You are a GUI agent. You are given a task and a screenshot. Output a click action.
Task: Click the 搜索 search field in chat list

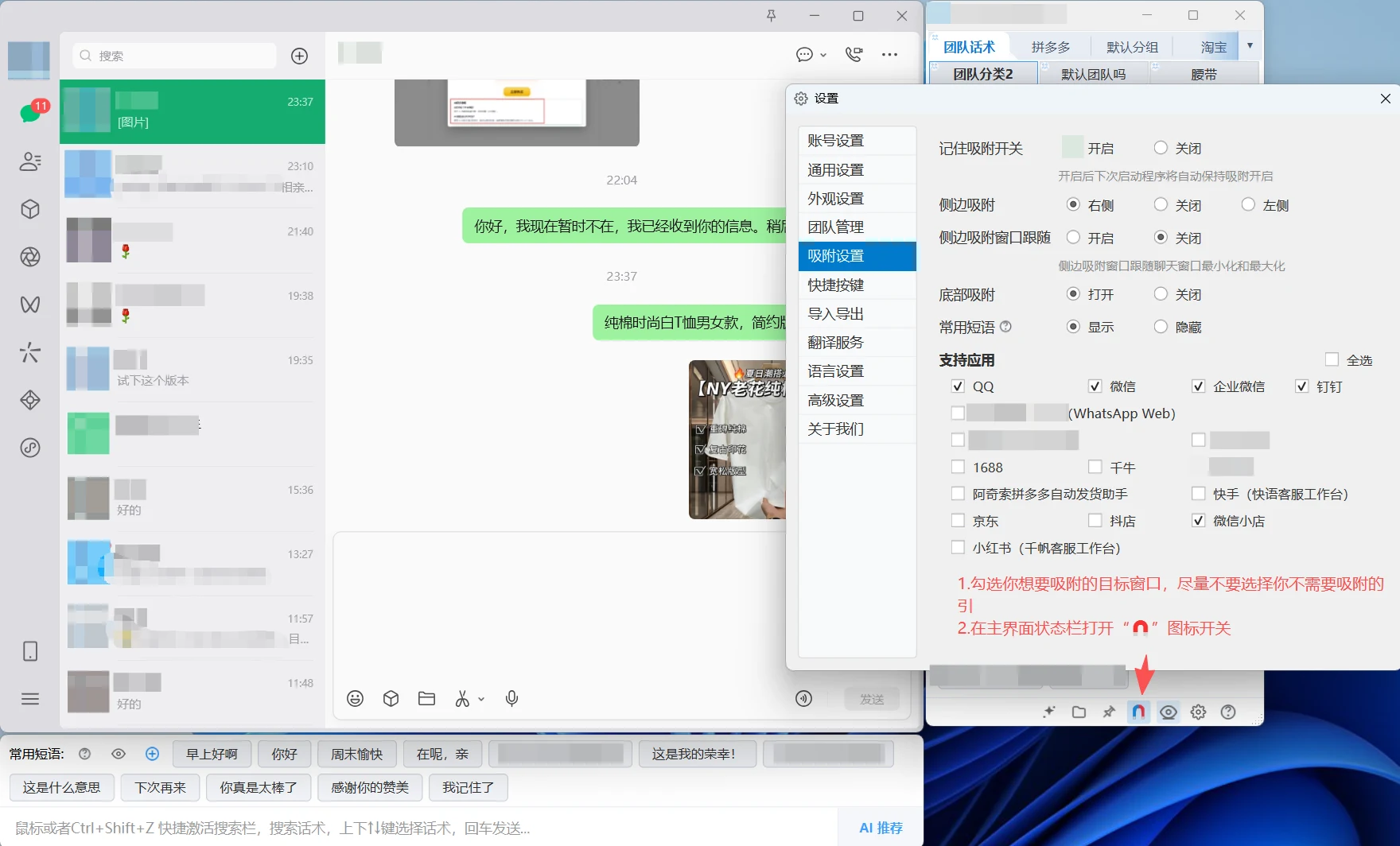175,56
